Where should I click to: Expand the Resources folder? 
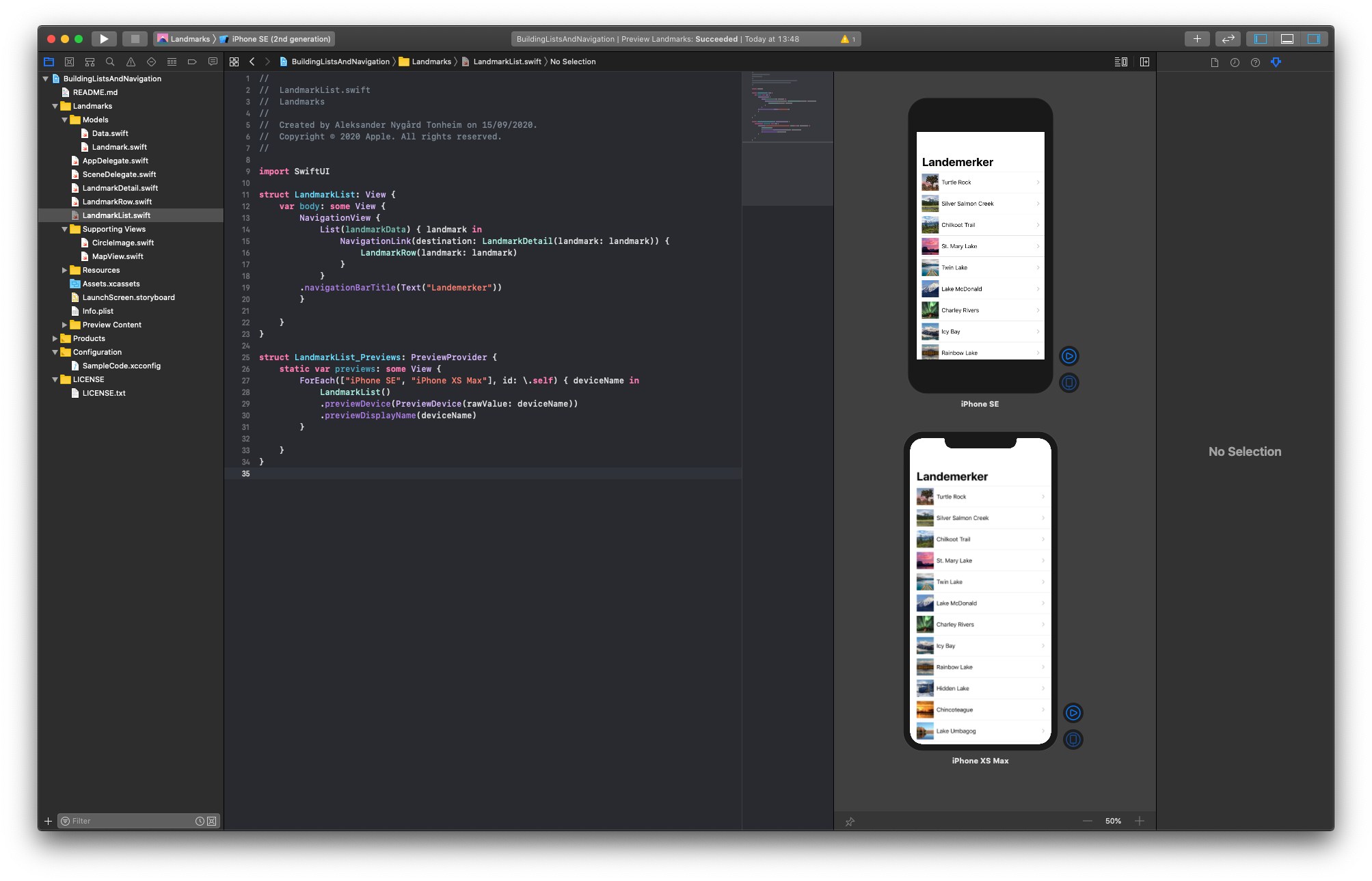click(x=64, y=270)
